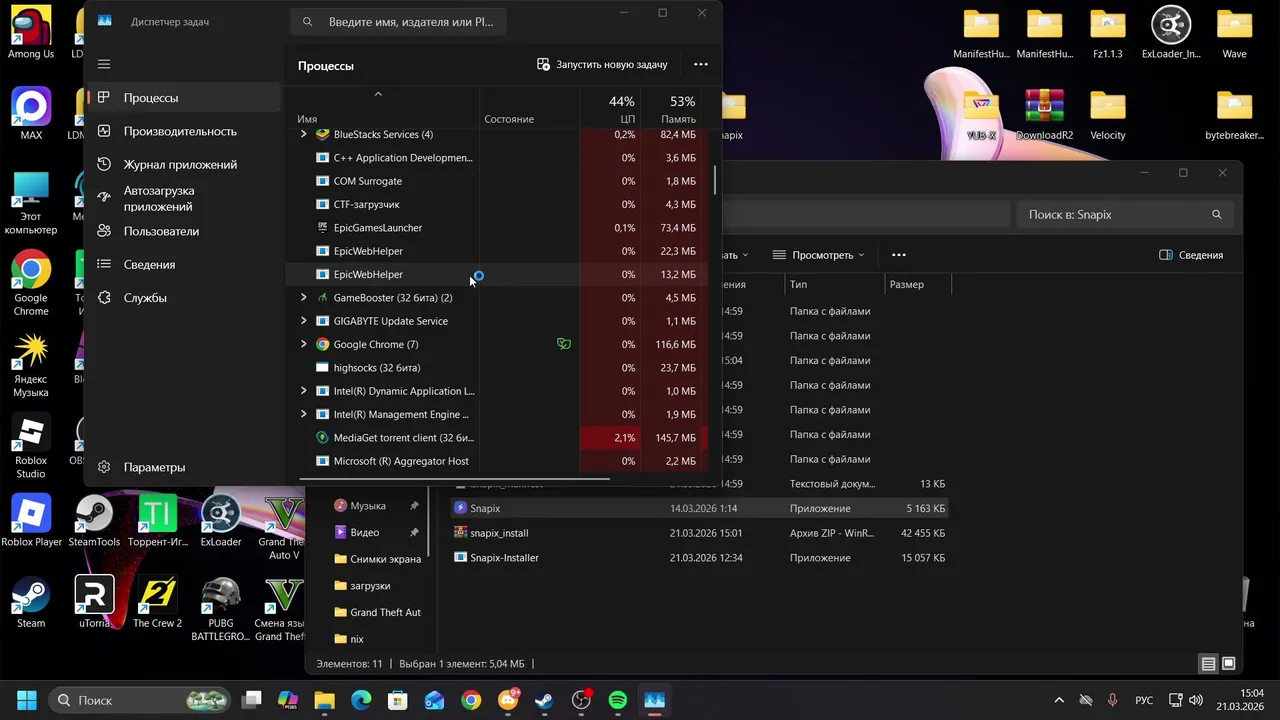1280x720 pixels.
Task: Sort by ЦП column header
Action: (x=610, y=109)
